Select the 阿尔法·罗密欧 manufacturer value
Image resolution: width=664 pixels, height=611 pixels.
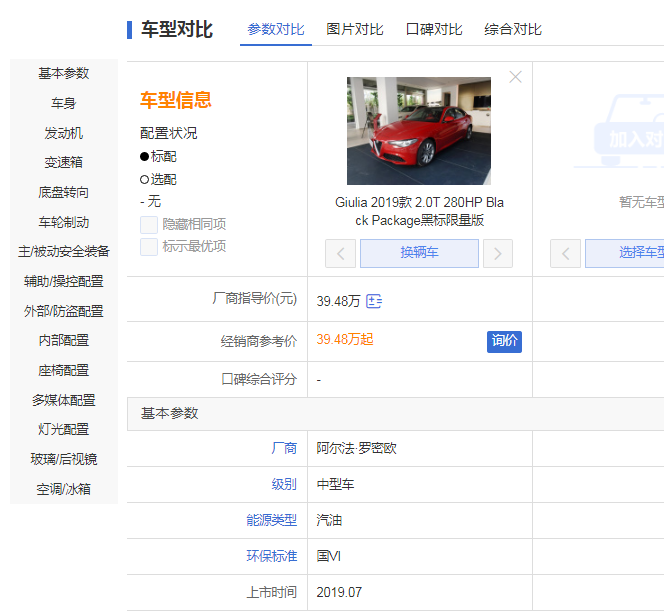click(x=356, y=448)
